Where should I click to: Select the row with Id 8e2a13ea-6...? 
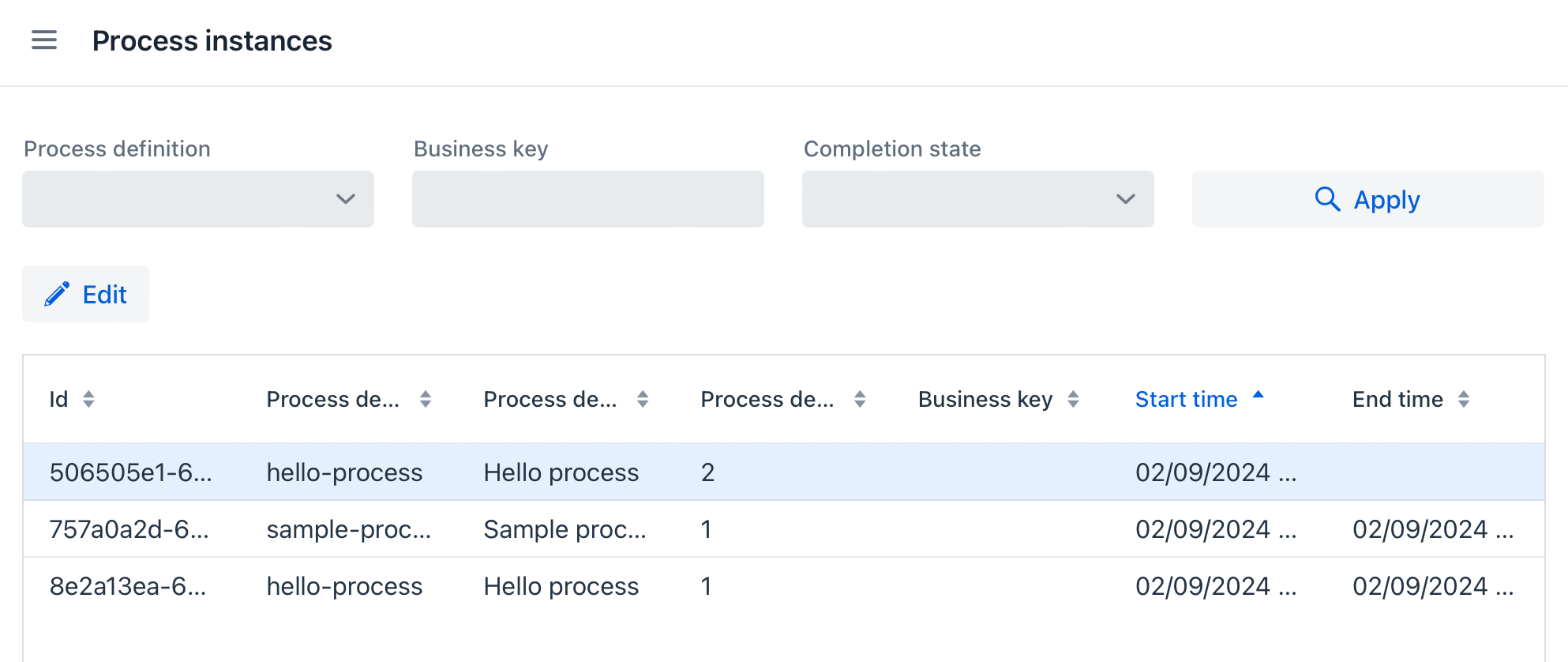click(128, 586)
